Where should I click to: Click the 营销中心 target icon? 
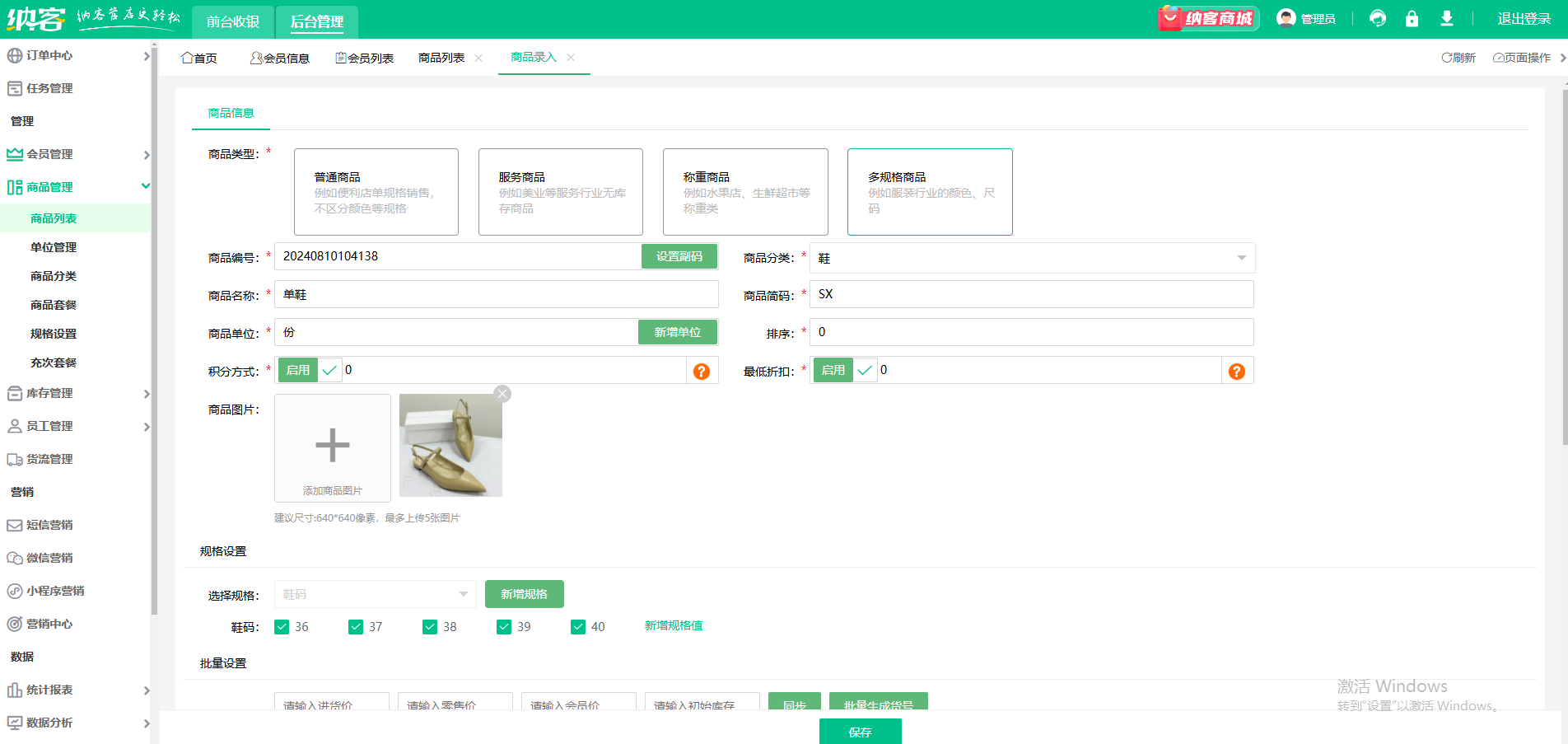[x=15, y=624]
